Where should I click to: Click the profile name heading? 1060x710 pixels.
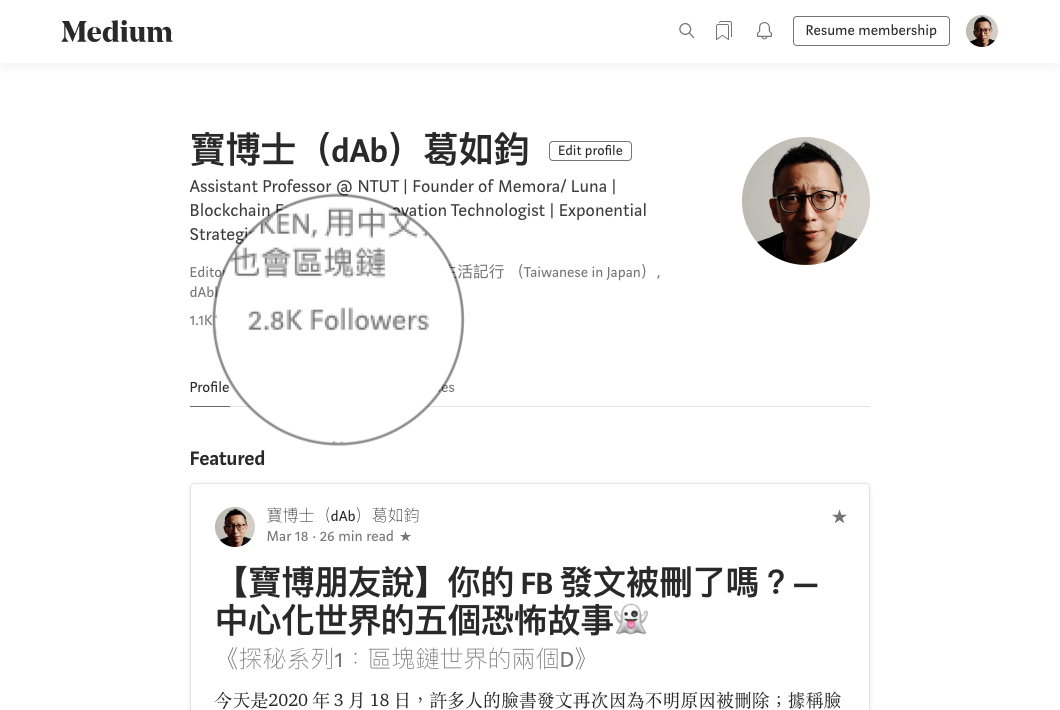(359, 149)
